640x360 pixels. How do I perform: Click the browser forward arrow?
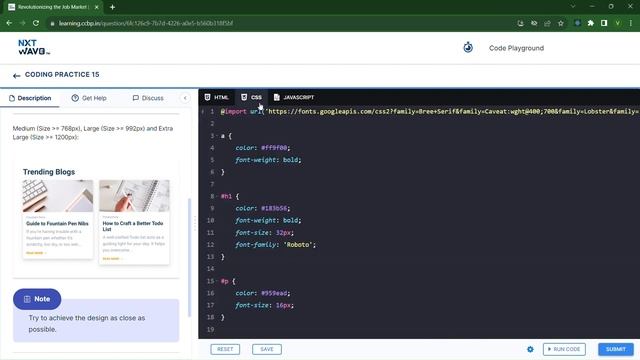[x=22, y=23]
